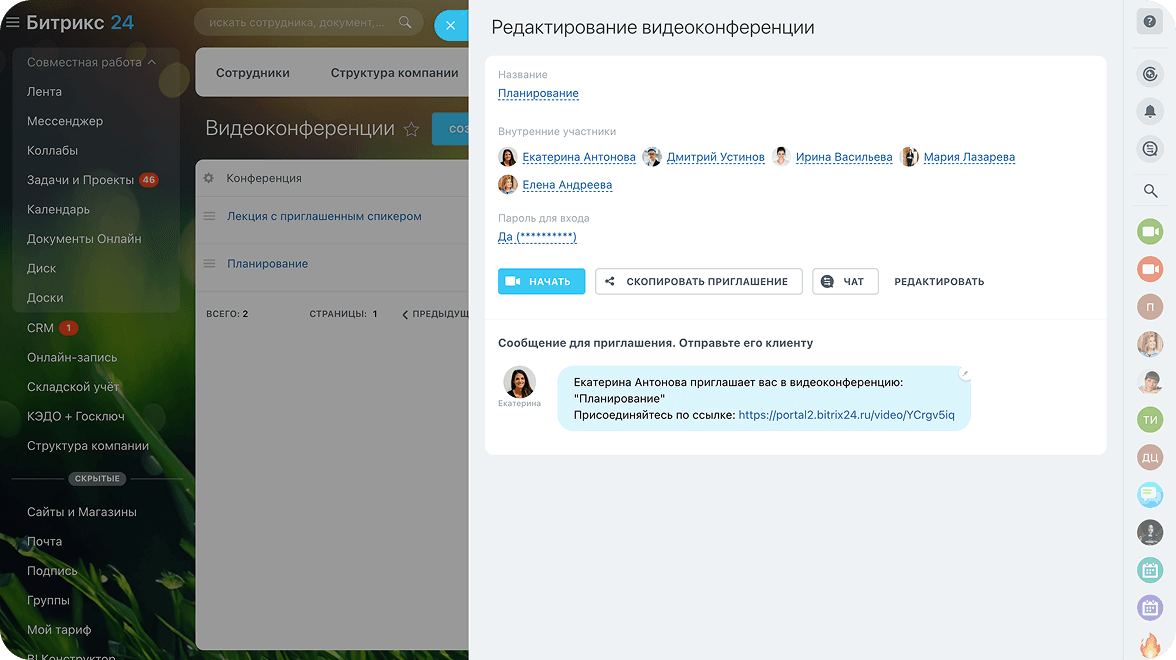The image size is (1176, 660).
Task: Open the help question mark icon
Action: pyautogui.click(x=1150, y=23)
